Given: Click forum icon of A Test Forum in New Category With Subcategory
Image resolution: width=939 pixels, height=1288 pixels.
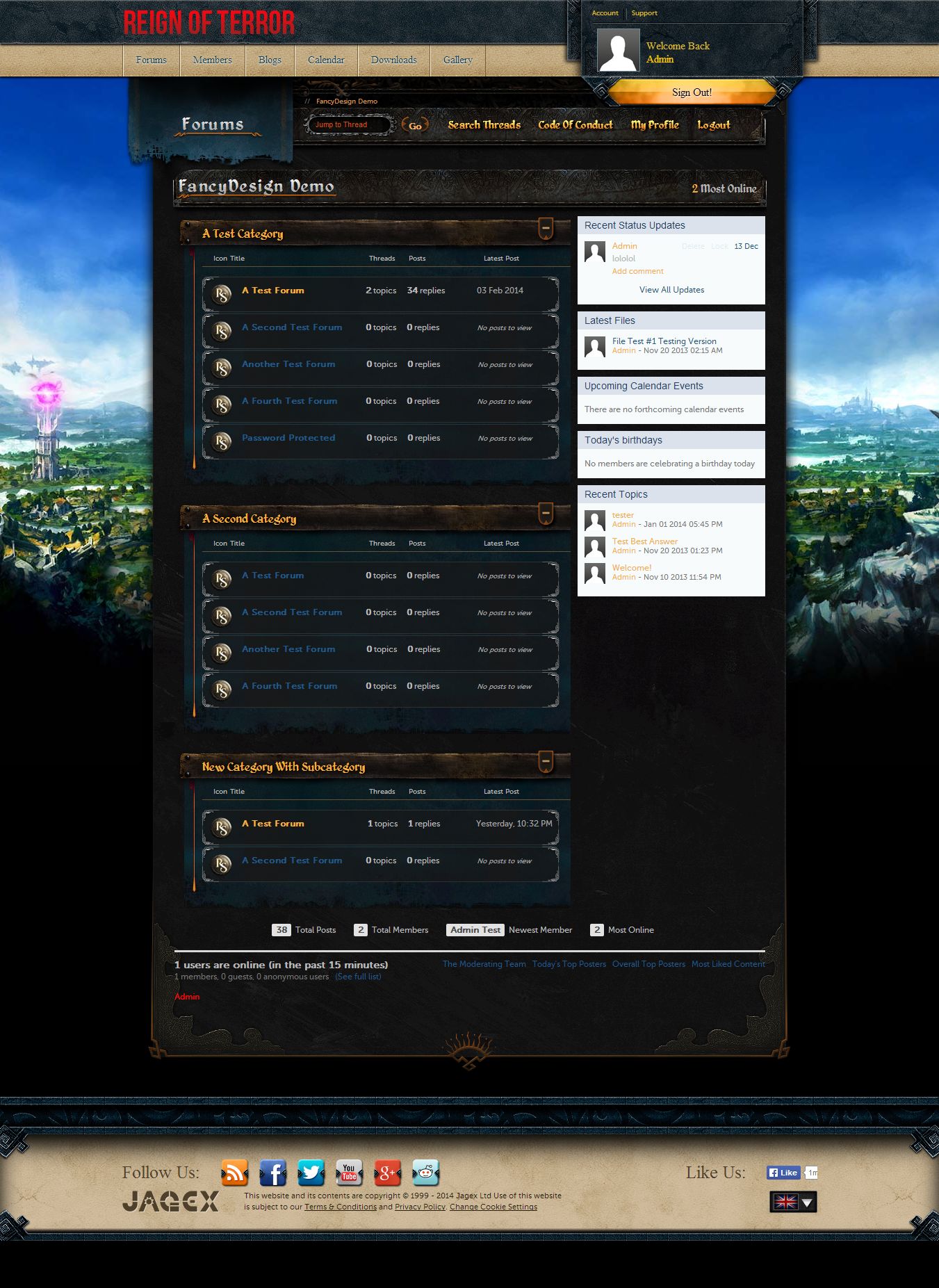Looking at the screenshot, I should coord(222,827).
